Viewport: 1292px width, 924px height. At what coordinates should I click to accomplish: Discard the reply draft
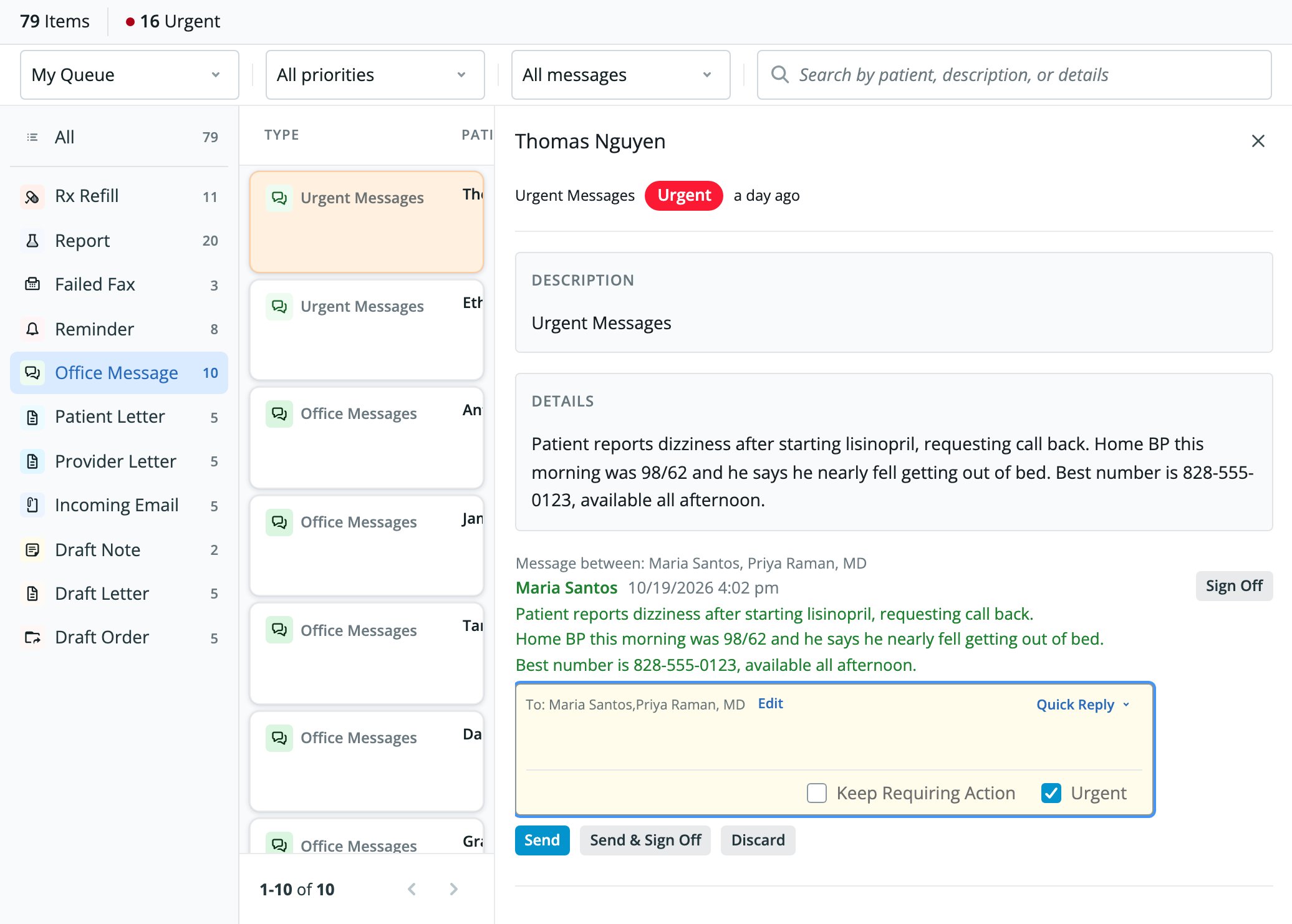758,840
